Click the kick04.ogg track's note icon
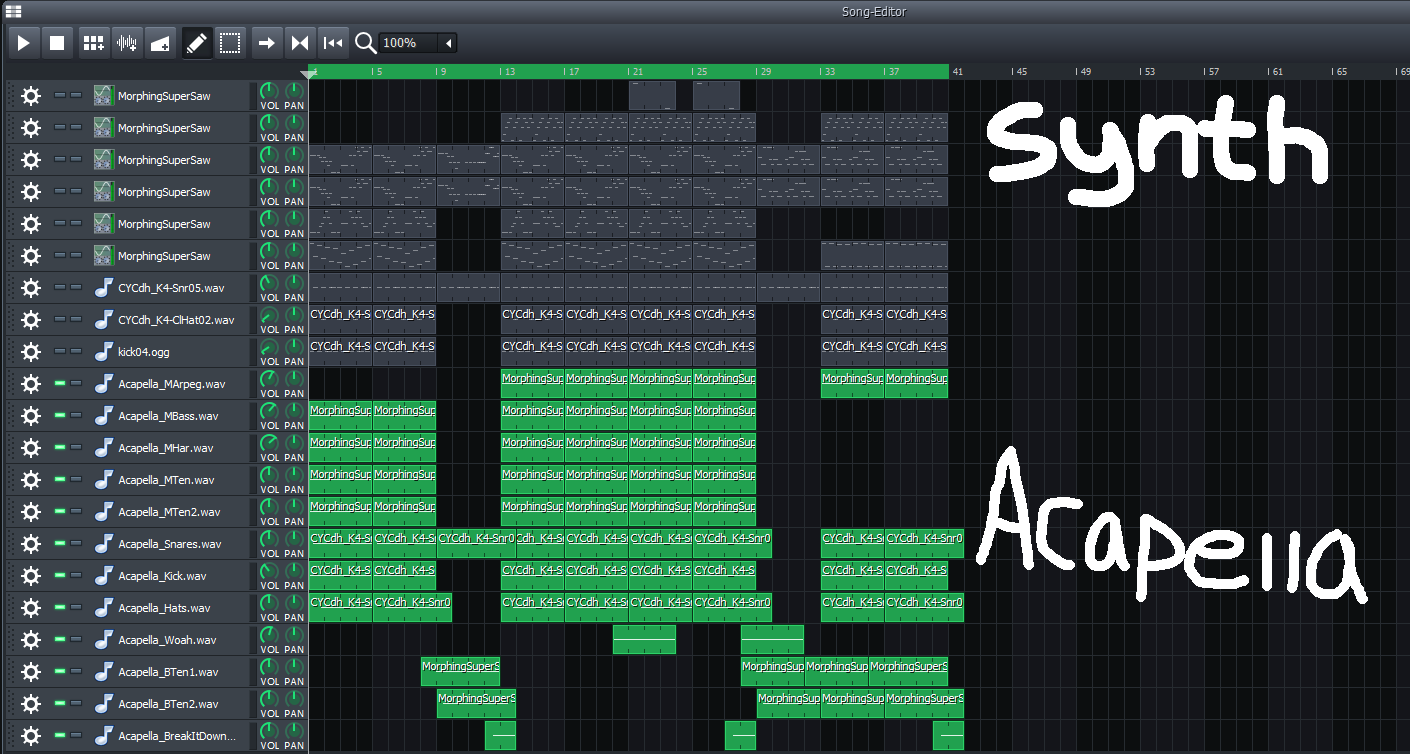This screenshot has height=754, width=1410. tap(103, 352)
